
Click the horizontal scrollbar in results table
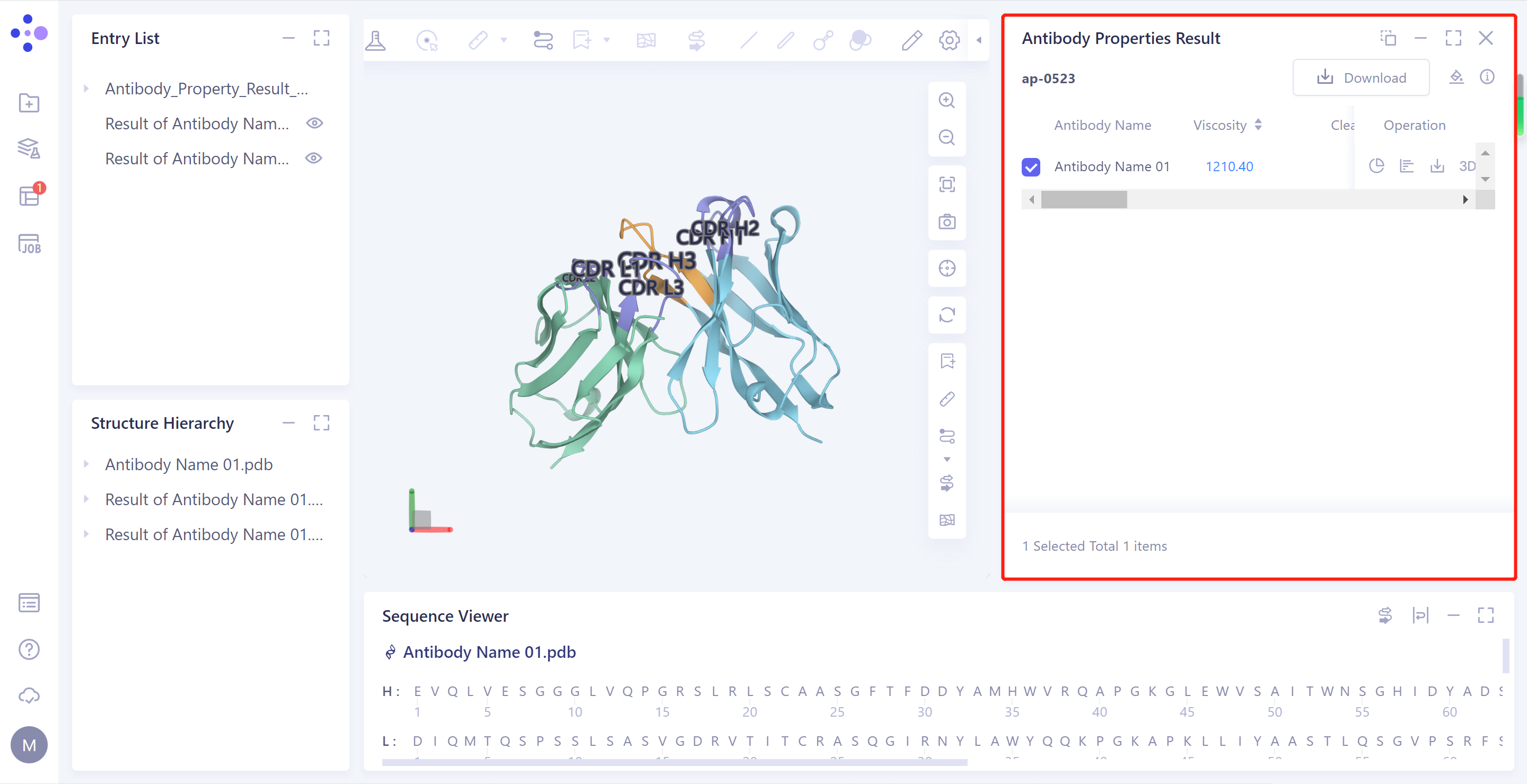[1084, 200]
